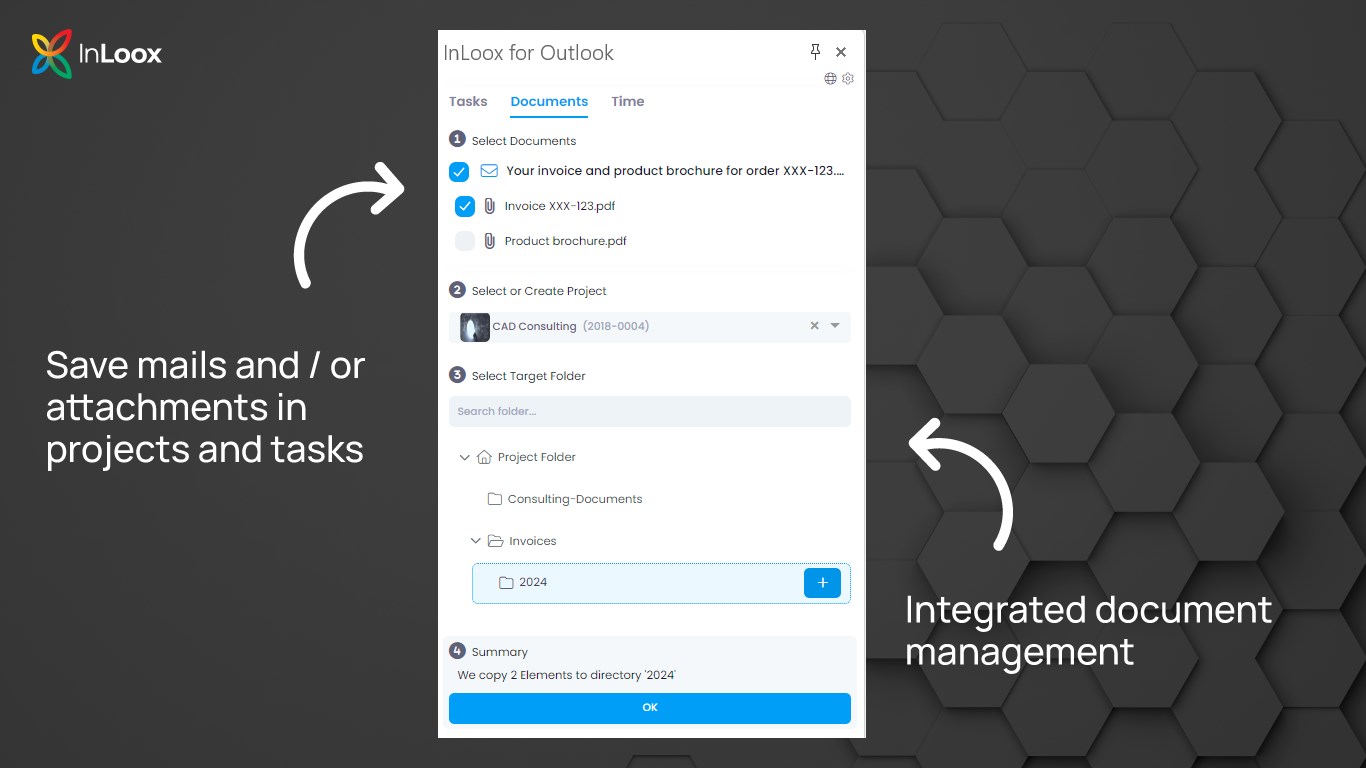This screenshot has width=1366, height=768.
Task: Click the Search folder field
Action: tap(650, 411)
